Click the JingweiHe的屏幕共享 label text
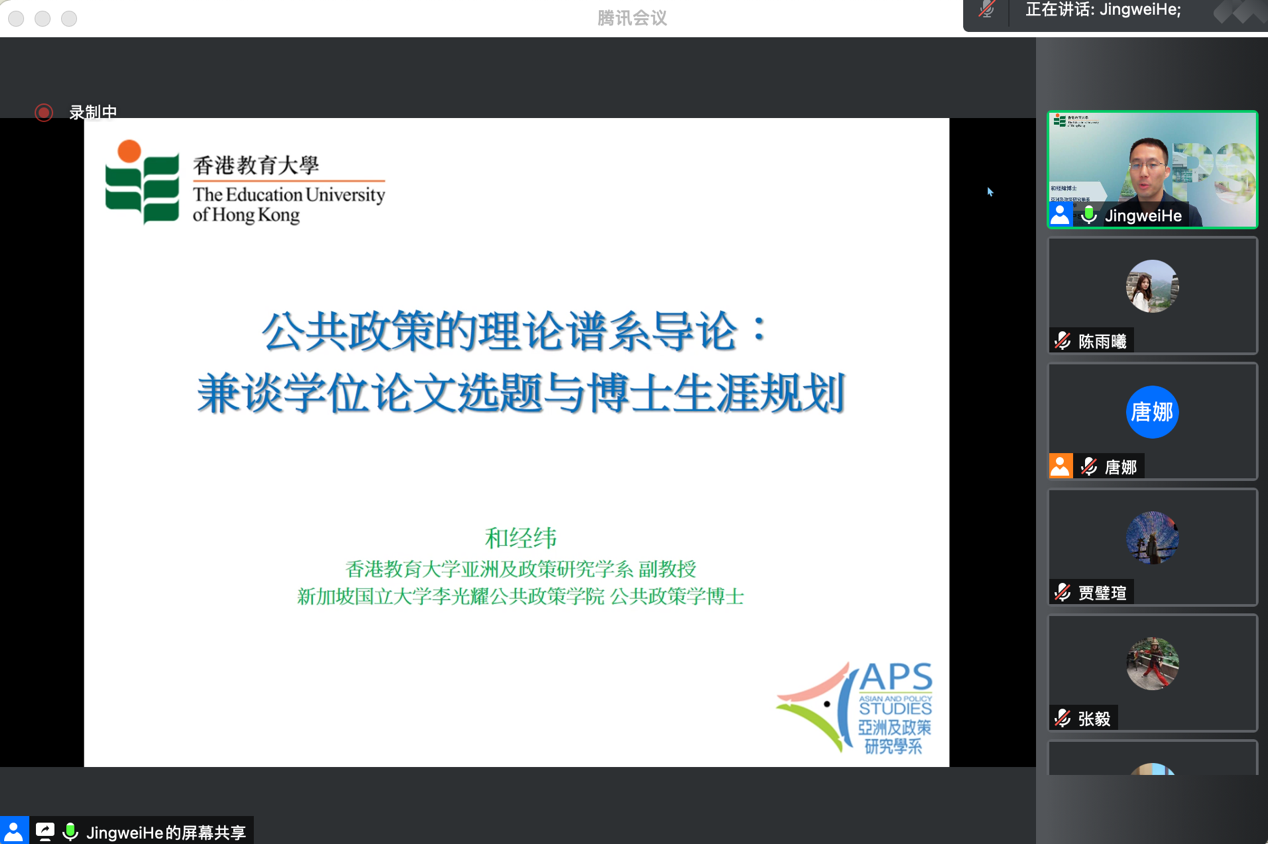This screenshot has height=844, width=1268. pos(166,832)
